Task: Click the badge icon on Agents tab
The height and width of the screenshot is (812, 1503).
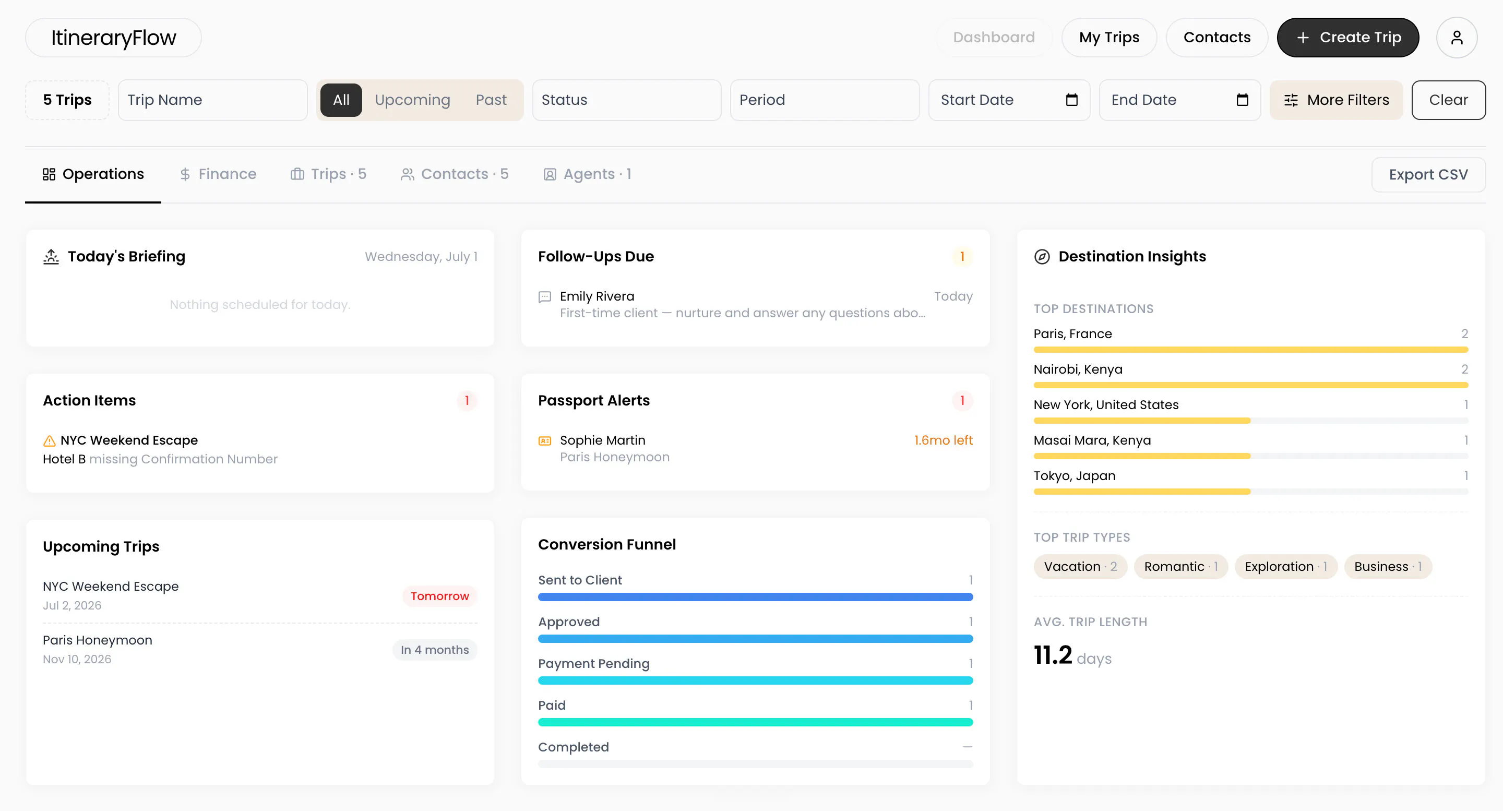Action: click(550, 174)
